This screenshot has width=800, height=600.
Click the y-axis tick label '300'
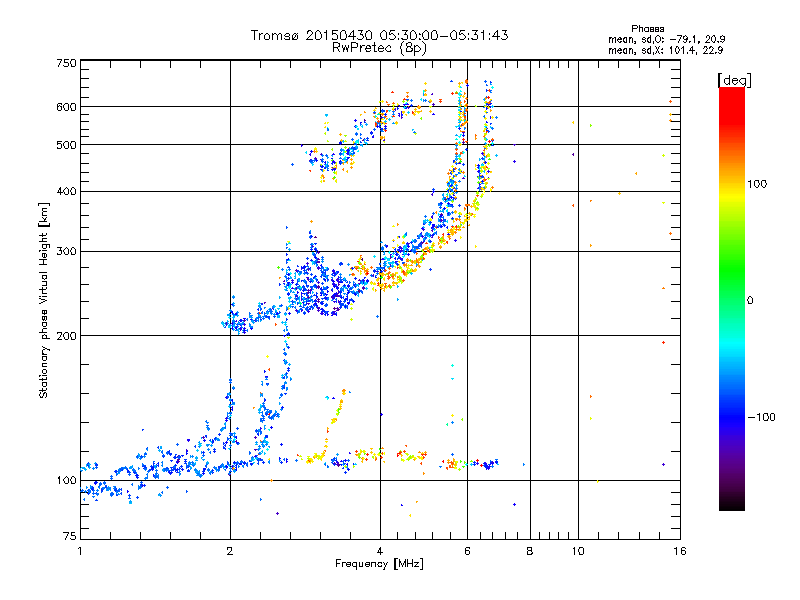[x=67, y=251]
